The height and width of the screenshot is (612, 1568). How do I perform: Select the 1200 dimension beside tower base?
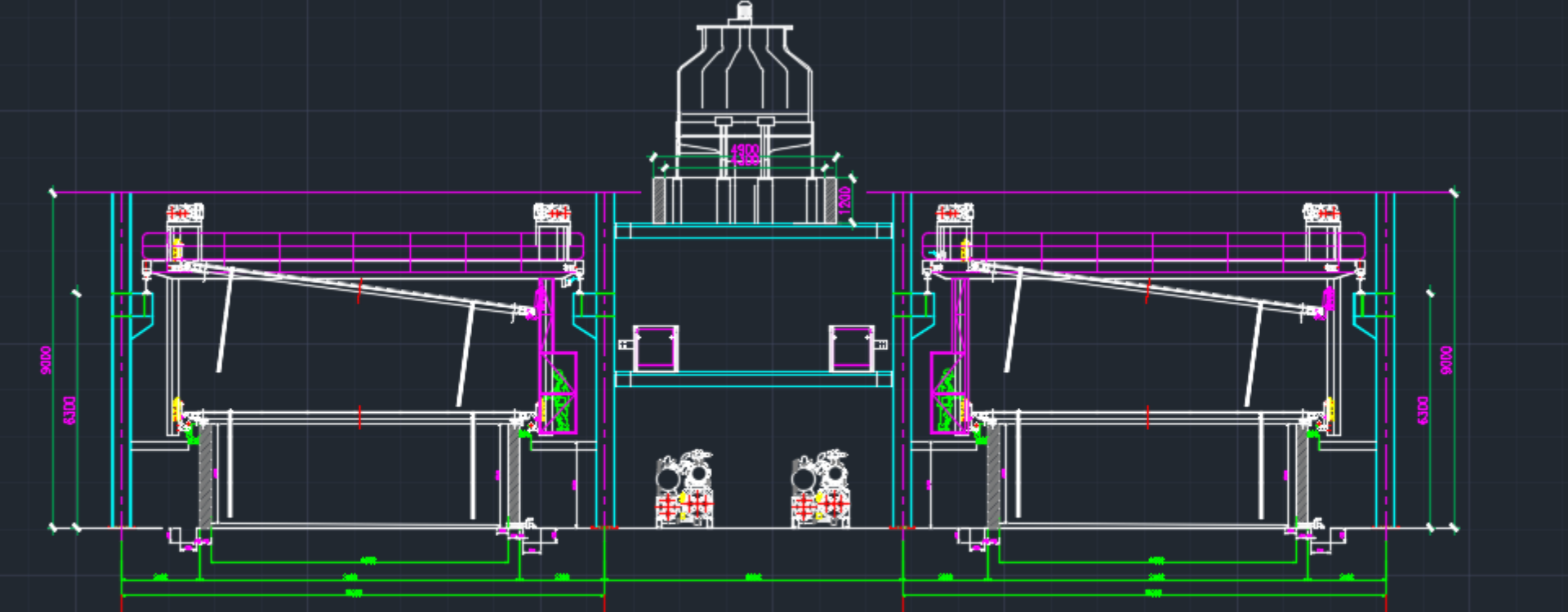click(x=844, y=198)
